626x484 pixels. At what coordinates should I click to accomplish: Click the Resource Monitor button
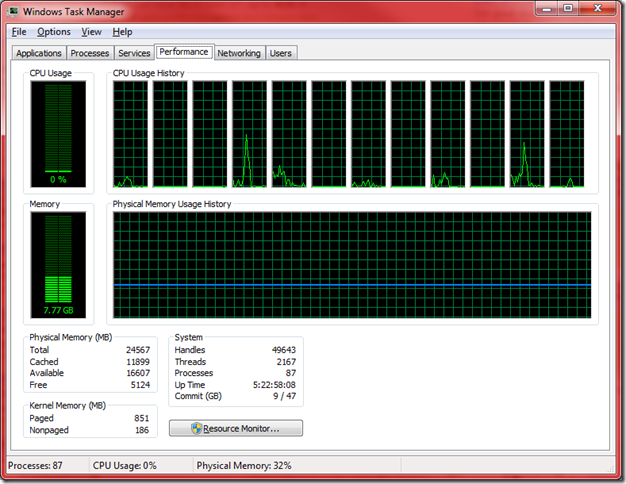point(236,428)
